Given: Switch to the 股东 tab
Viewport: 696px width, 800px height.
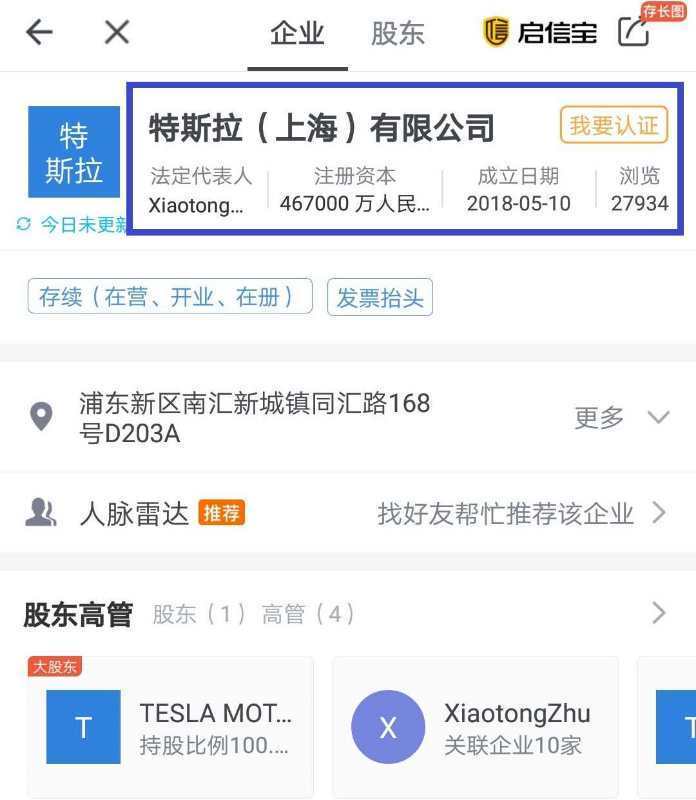Looking at the screenshot, I should [397, 33].
